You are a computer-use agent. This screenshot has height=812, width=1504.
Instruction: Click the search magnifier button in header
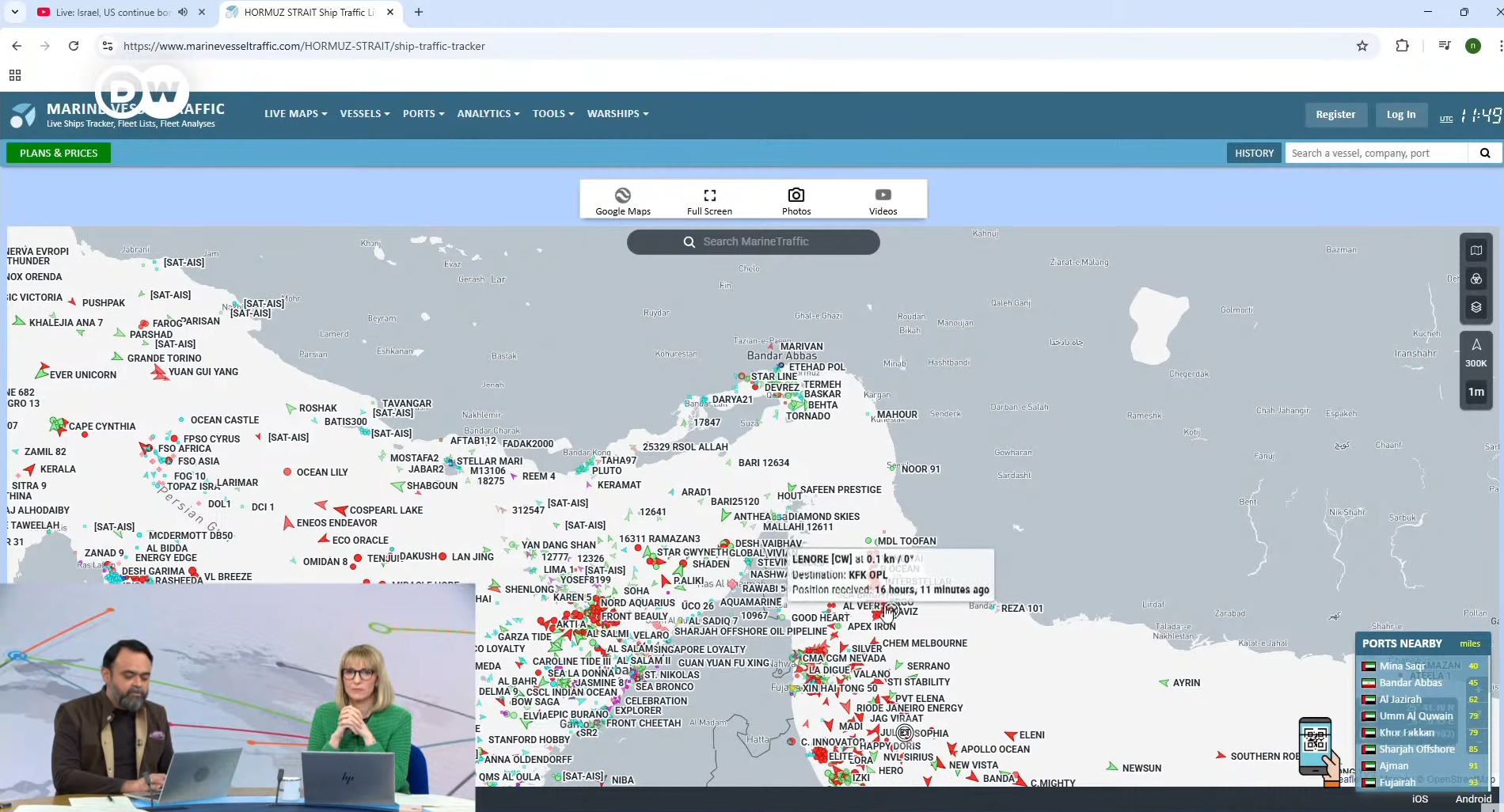tap(1485, 153)
